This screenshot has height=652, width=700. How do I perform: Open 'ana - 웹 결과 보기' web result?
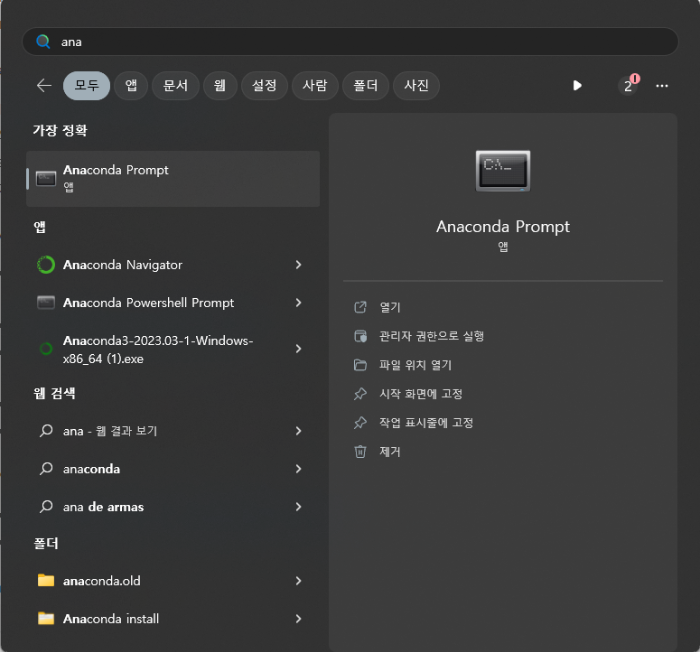click(173, 430)
